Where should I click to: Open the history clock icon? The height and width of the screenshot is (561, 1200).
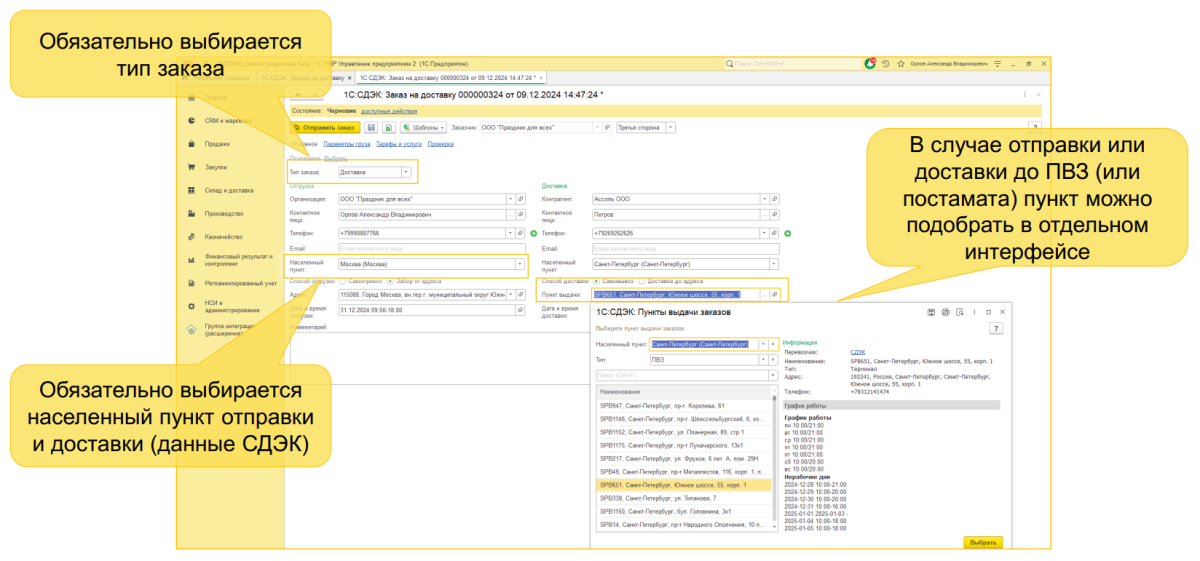coord(885,63)
